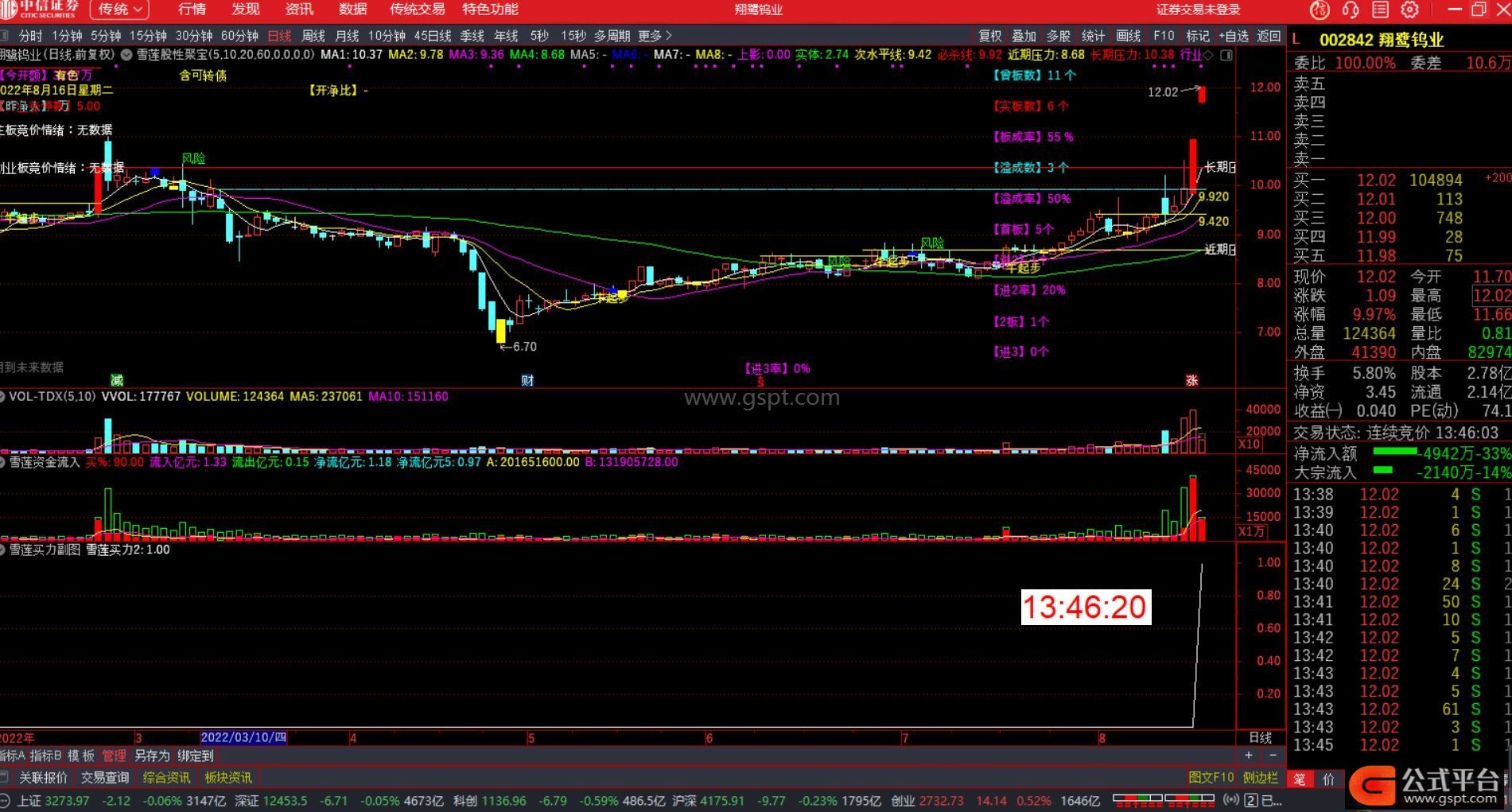Click the small window icon before 关联报价
1512x812 pixels.
(x=5, y=777)
